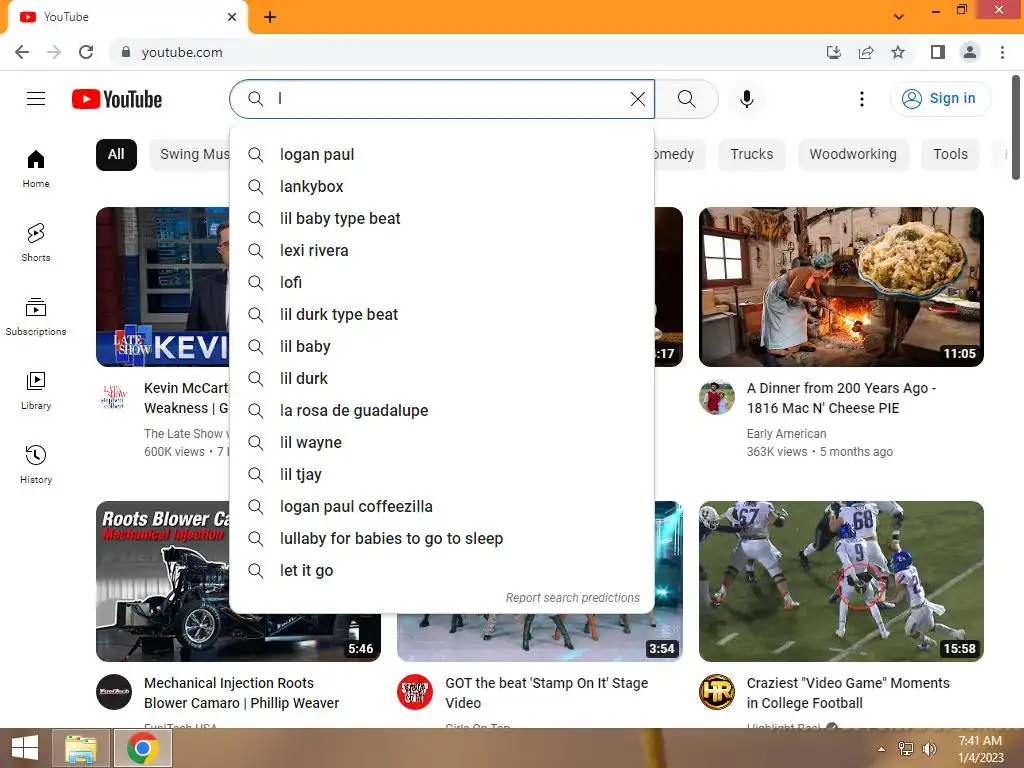Open Shorts in sidebar
The image size is (1024, 768).
click(36, 242)
